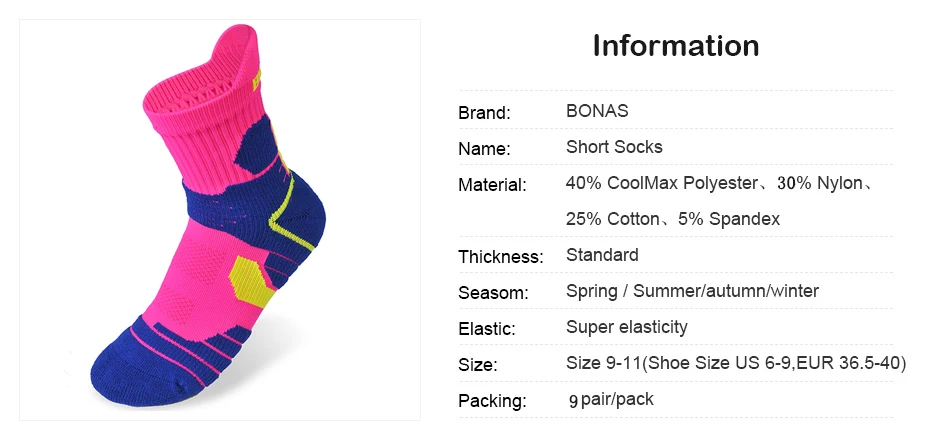The height and width of the screenshot is (440, 930).
Task: Click the Material label
Action: [x=492, y=185]
